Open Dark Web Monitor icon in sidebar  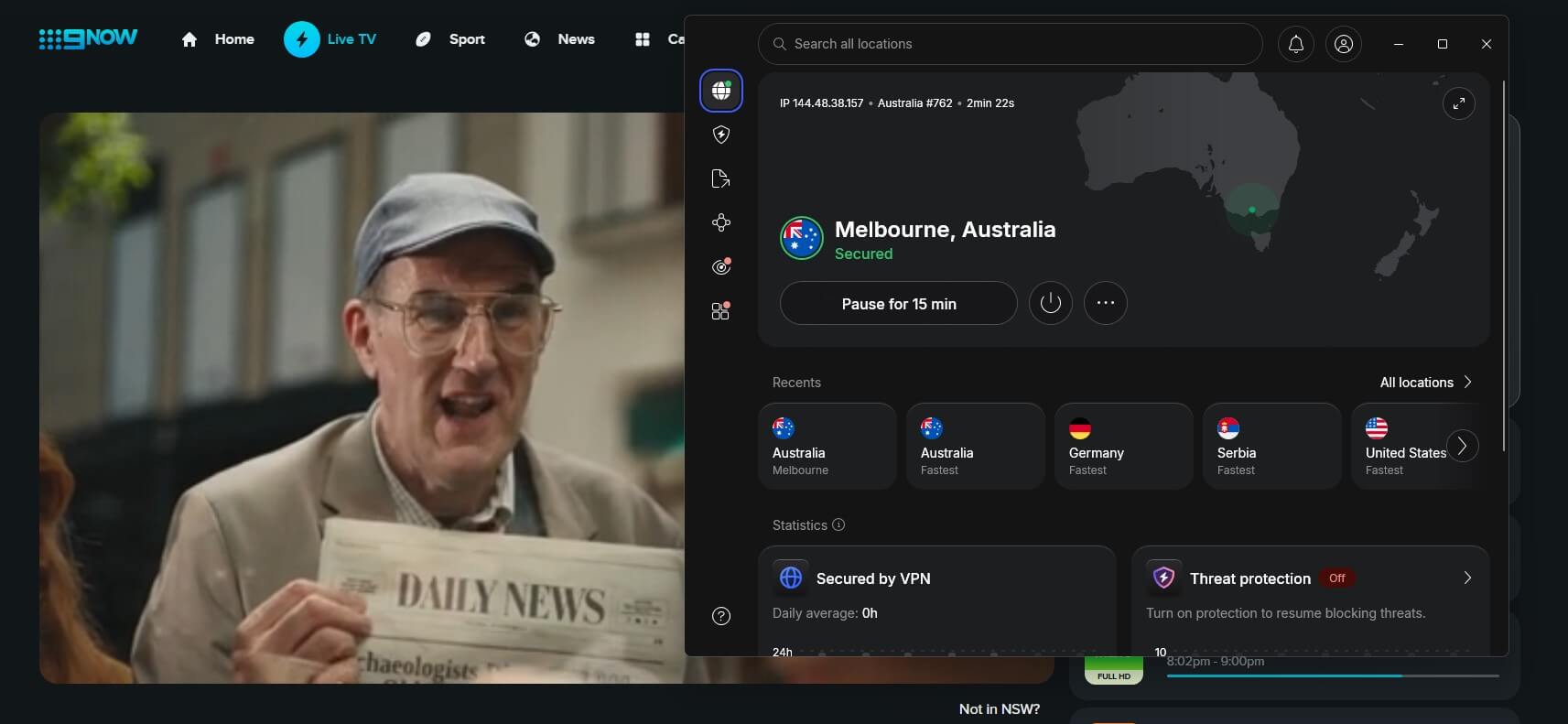(721, 266)
